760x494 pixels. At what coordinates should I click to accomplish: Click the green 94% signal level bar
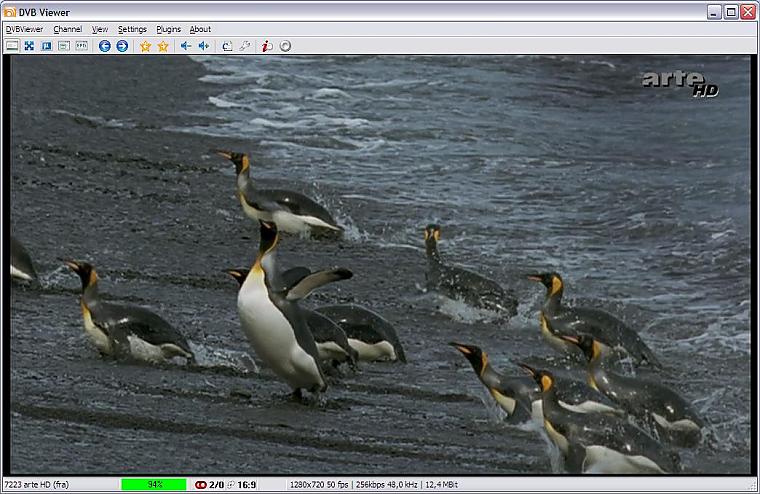pos(154,485)
